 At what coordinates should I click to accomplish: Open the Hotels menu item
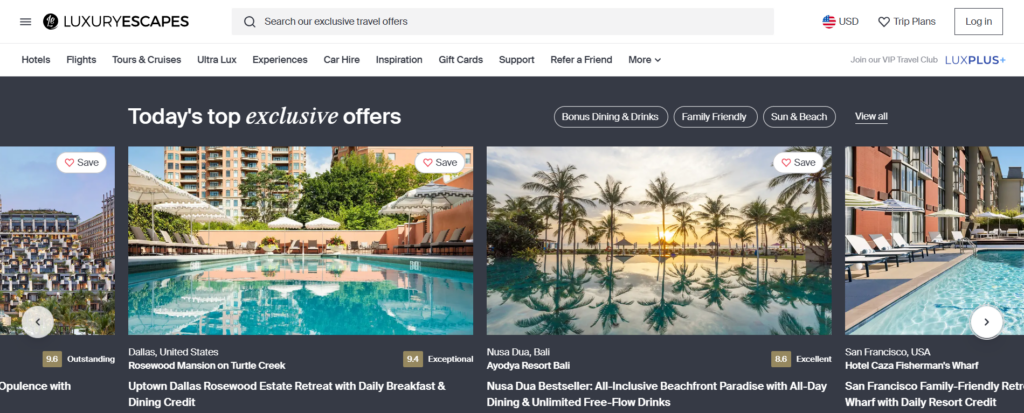(x=36, y=59)
